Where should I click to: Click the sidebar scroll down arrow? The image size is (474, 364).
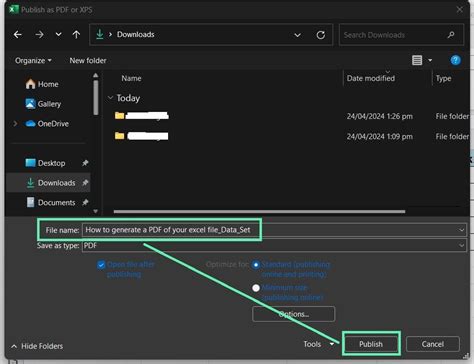tap(96, 211)
